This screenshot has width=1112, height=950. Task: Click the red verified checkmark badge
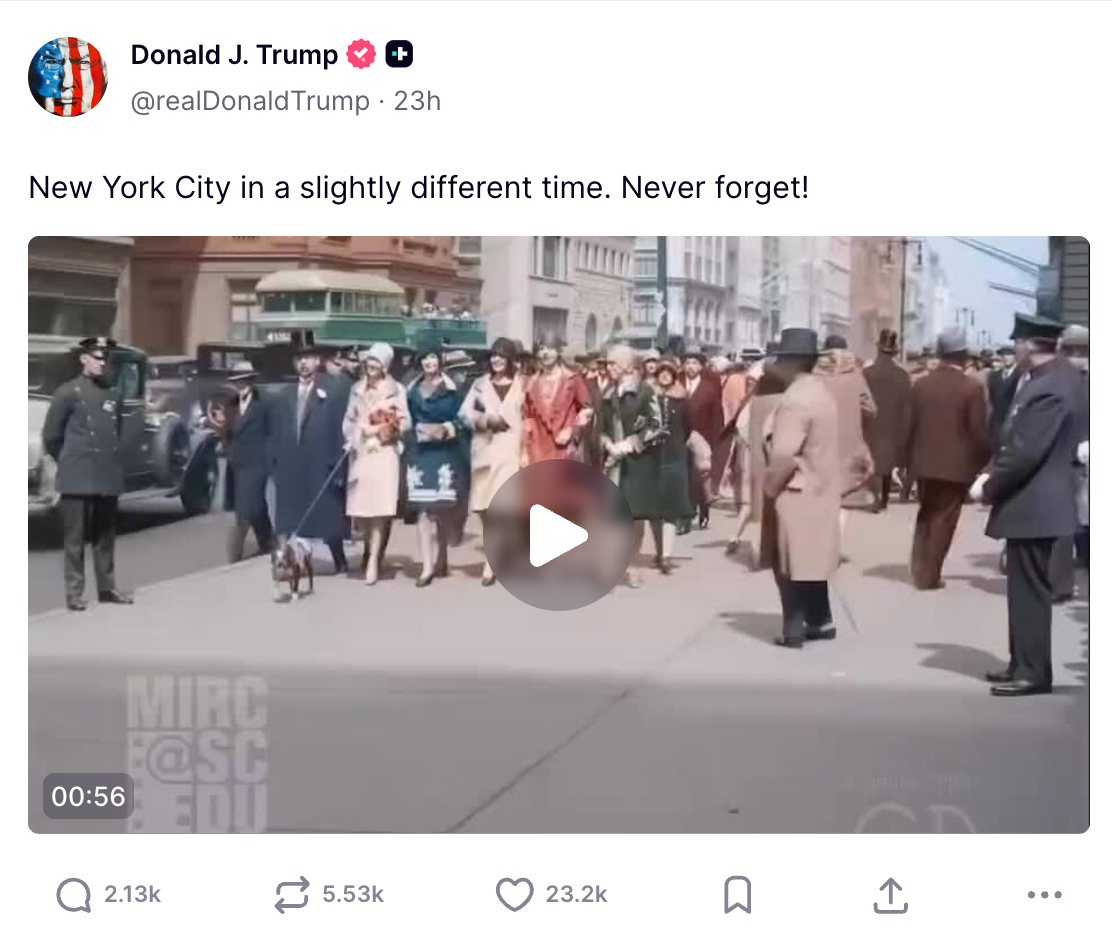click(361, 54)
